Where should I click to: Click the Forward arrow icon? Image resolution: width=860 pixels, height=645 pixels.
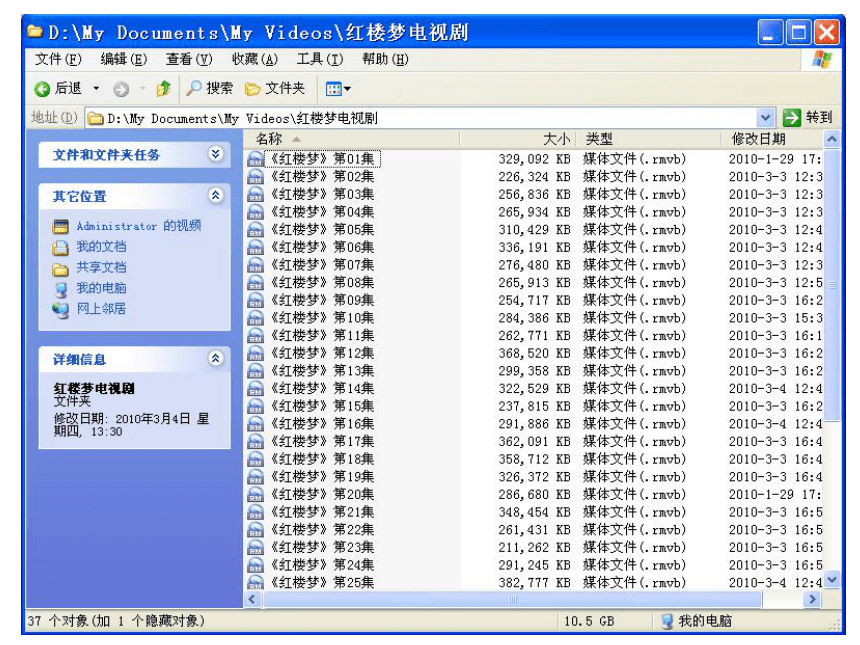(x=121, y=89)
